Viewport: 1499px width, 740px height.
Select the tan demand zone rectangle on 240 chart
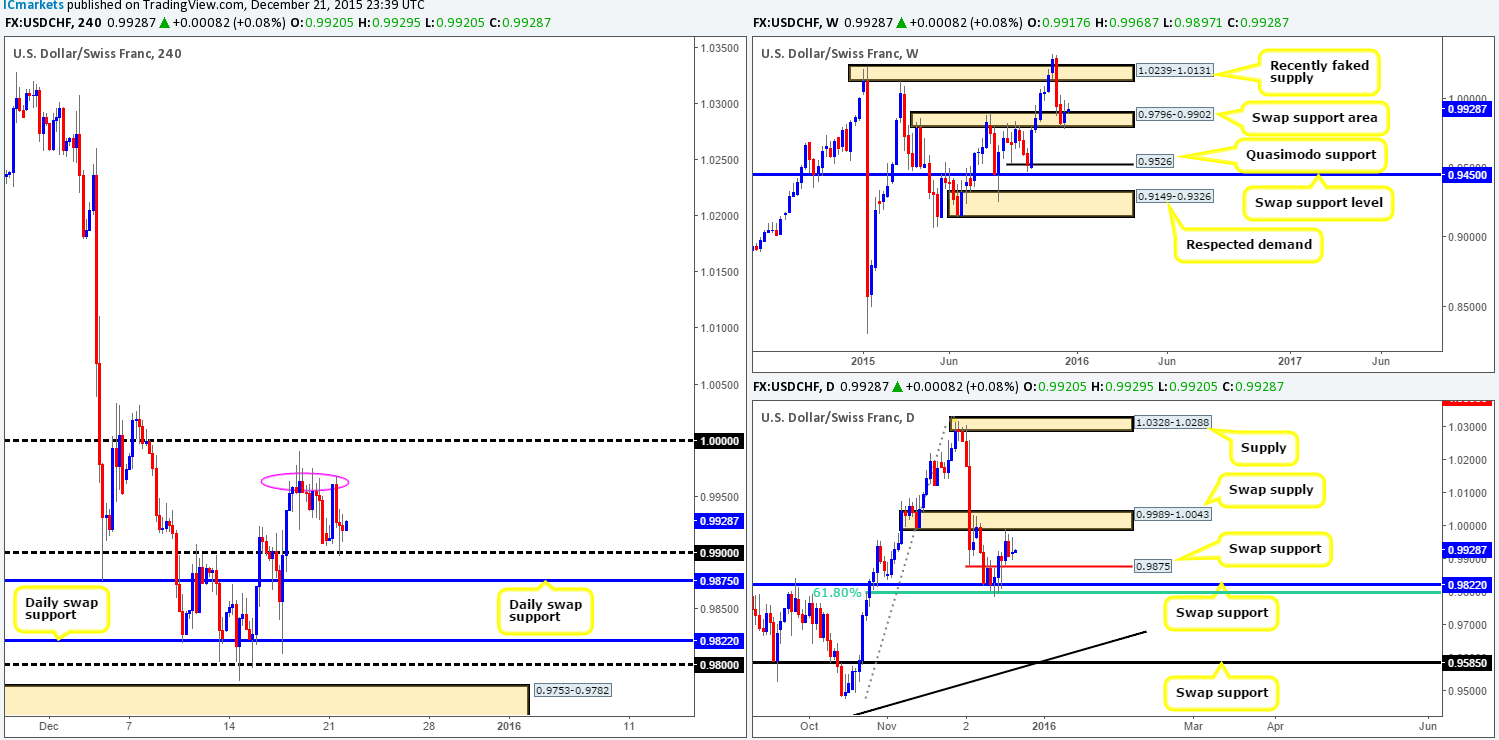tap(266, 700)
